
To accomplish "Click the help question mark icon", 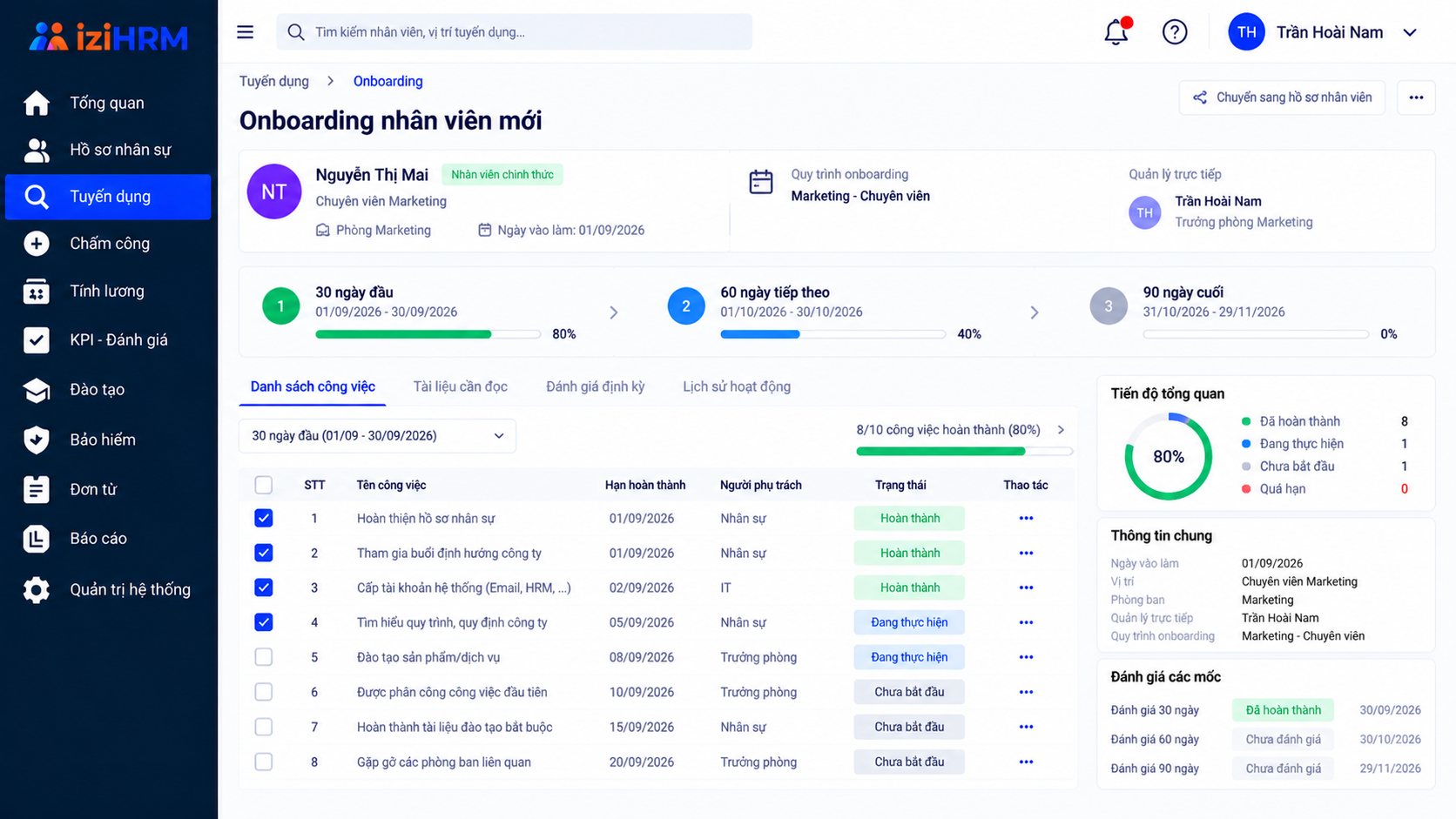I will point(1175,32).
